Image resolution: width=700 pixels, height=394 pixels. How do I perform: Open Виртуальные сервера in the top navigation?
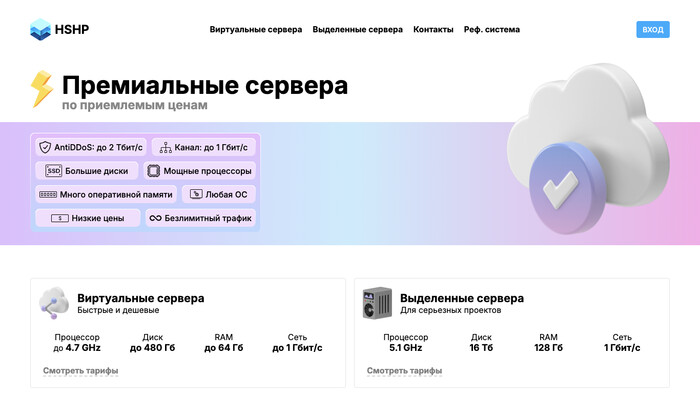[x=256, y=29]
